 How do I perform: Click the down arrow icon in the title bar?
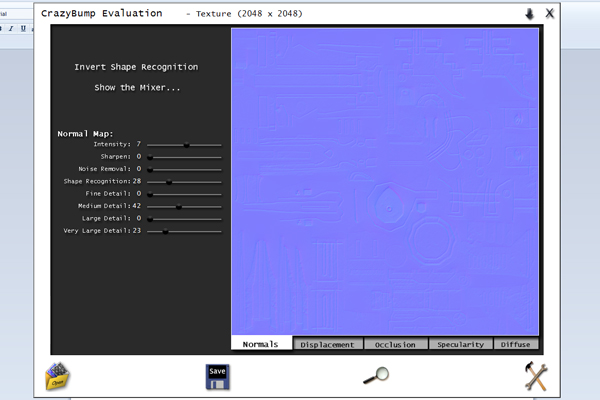[x=529, y=14]
